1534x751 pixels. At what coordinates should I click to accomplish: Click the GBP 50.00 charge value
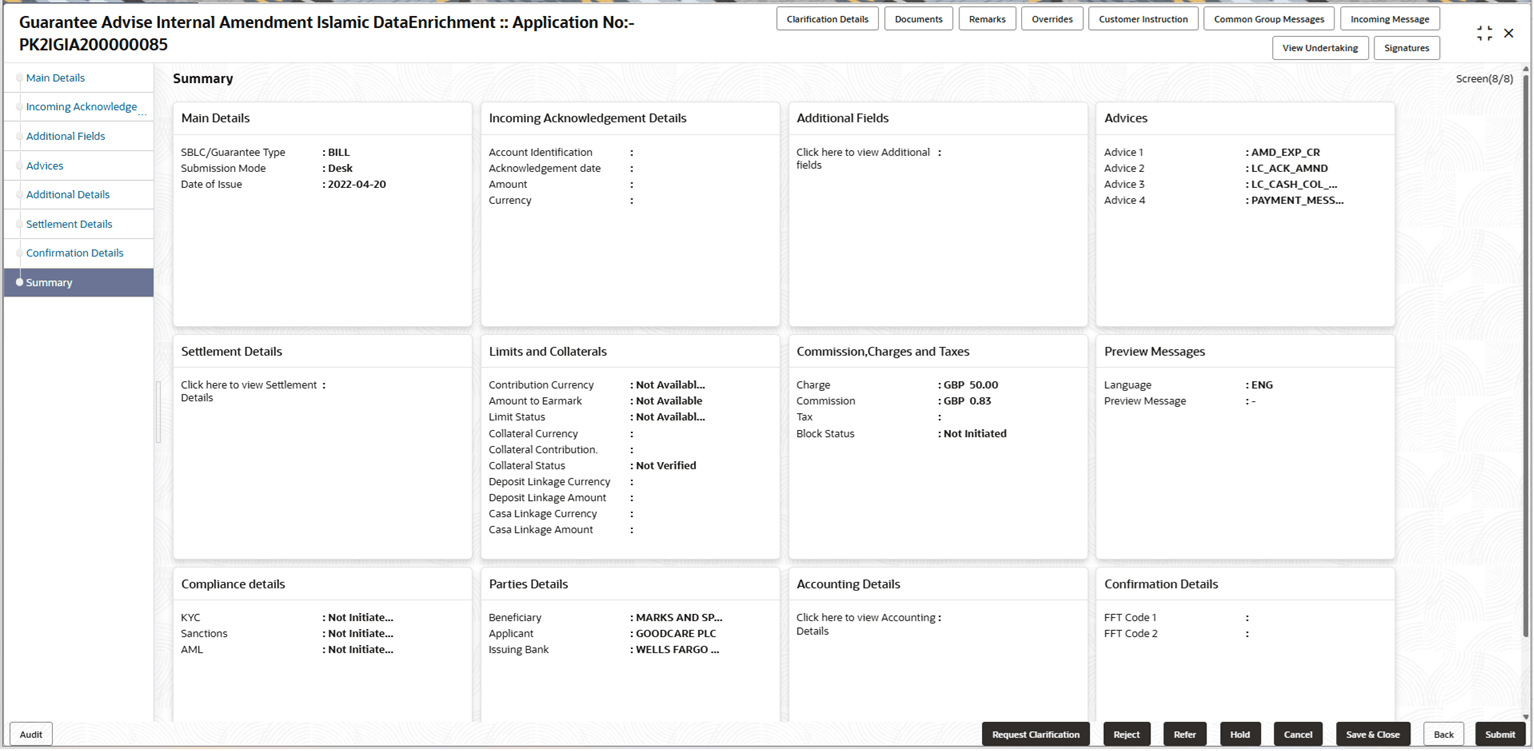coord(970,385)
